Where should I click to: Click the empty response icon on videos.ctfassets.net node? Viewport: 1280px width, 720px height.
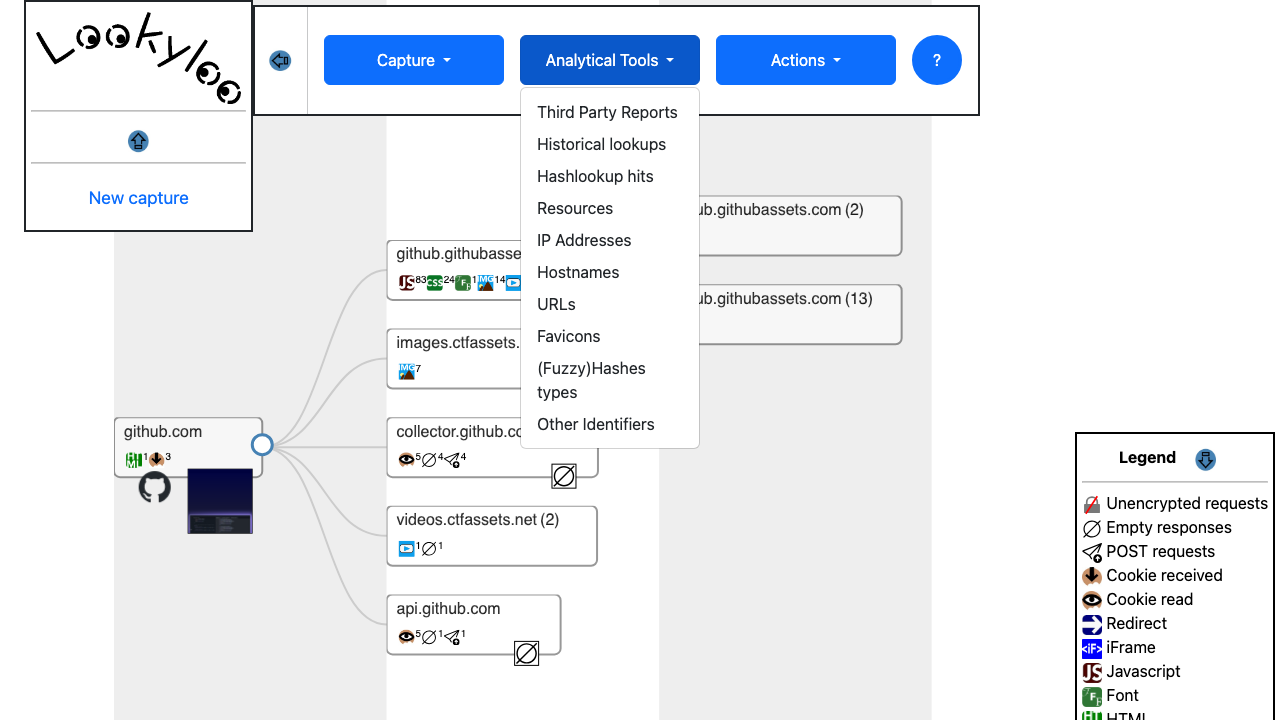pos(430,549)
